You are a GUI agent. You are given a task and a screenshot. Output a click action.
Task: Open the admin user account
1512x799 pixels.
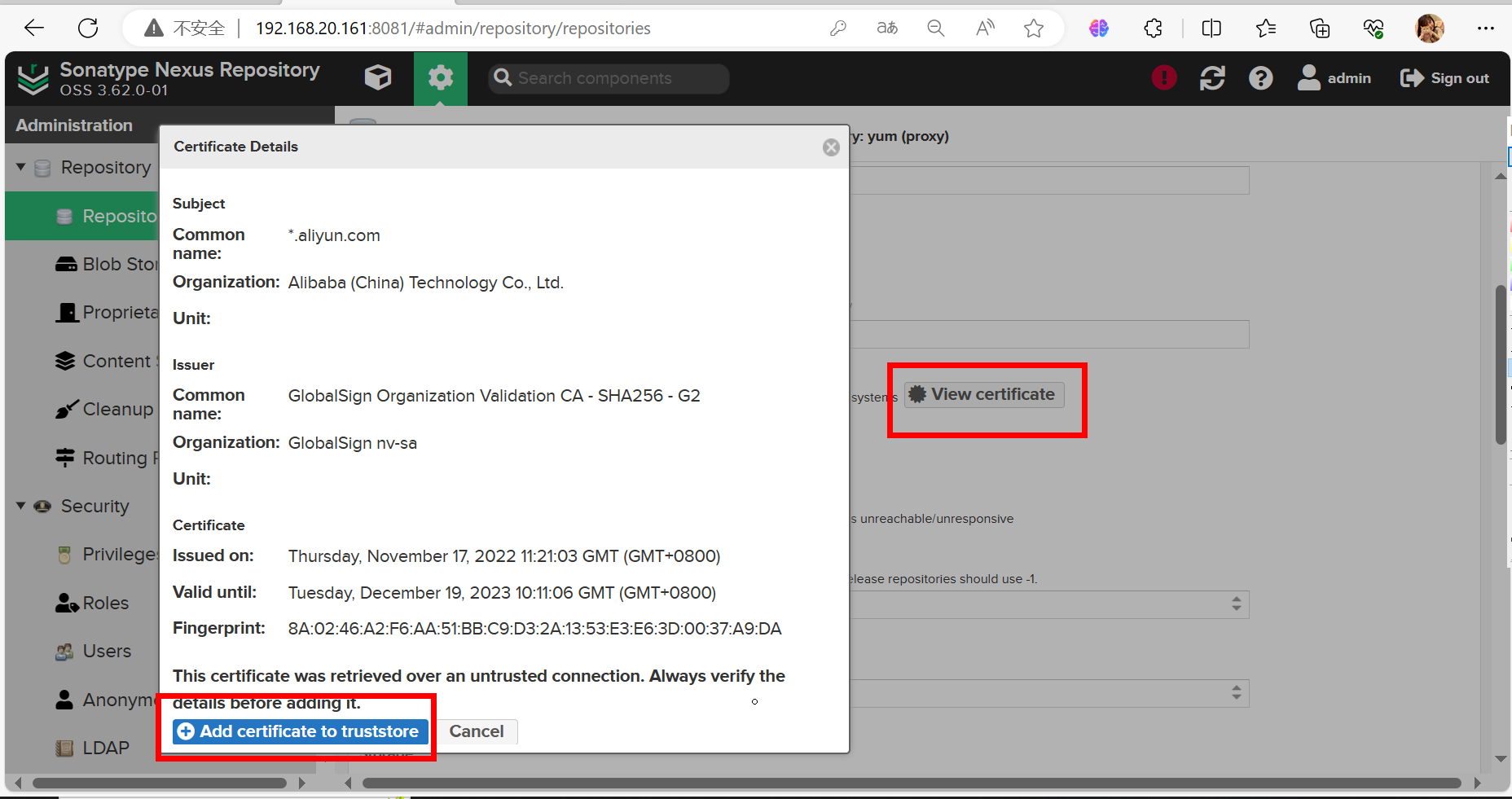pos(1334,78)
